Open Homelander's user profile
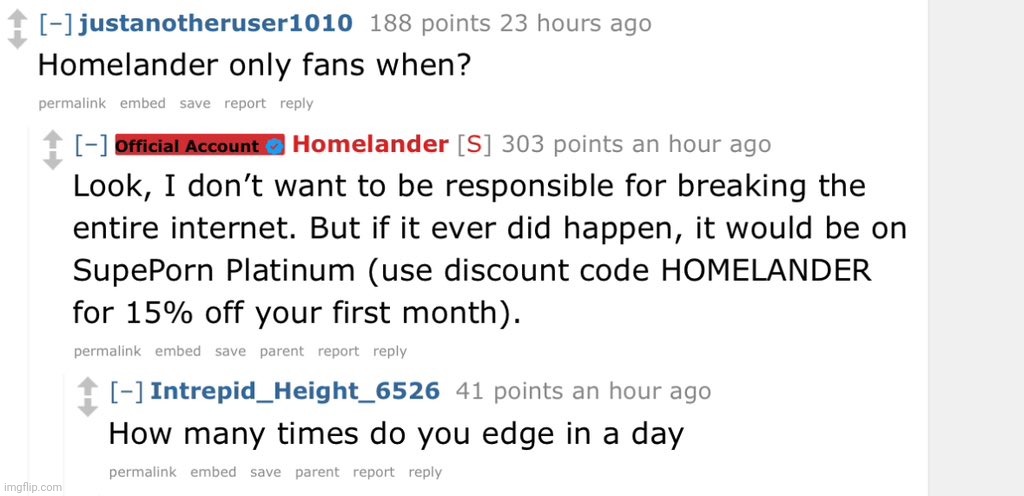Image resolution: width=1024 pixels, height=496 pixels. [x=370, y=145]
